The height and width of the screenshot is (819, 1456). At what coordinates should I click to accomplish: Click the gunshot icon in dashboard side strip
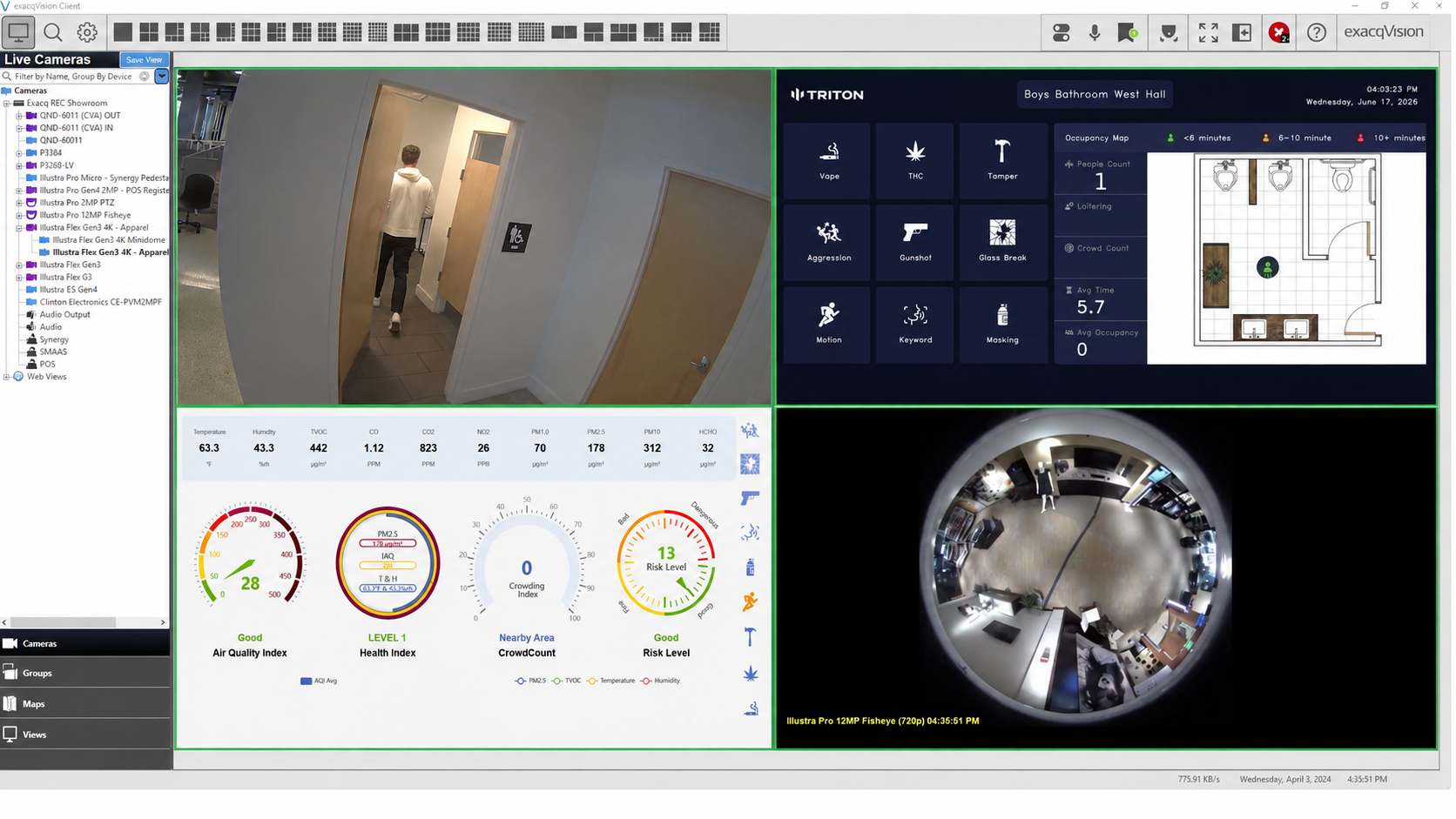click(x=750, y=498)
